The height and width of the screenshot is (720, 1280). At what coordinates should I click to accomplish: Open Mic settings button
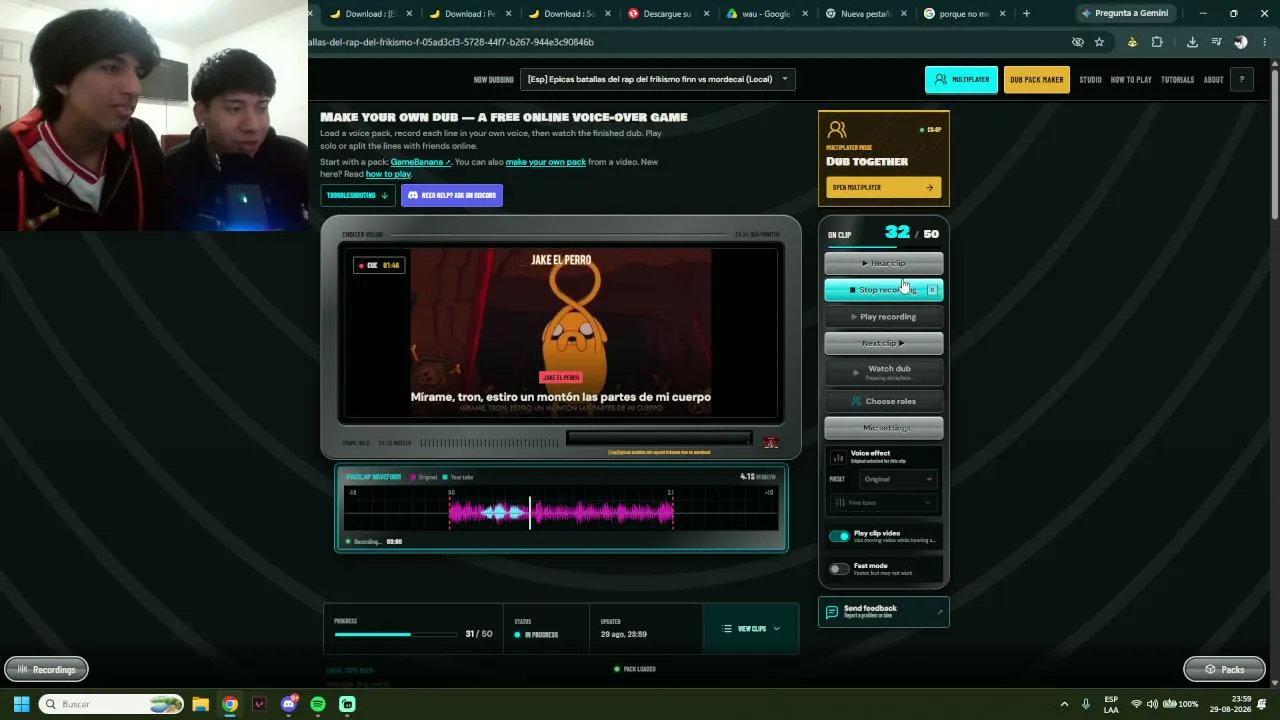883,428
